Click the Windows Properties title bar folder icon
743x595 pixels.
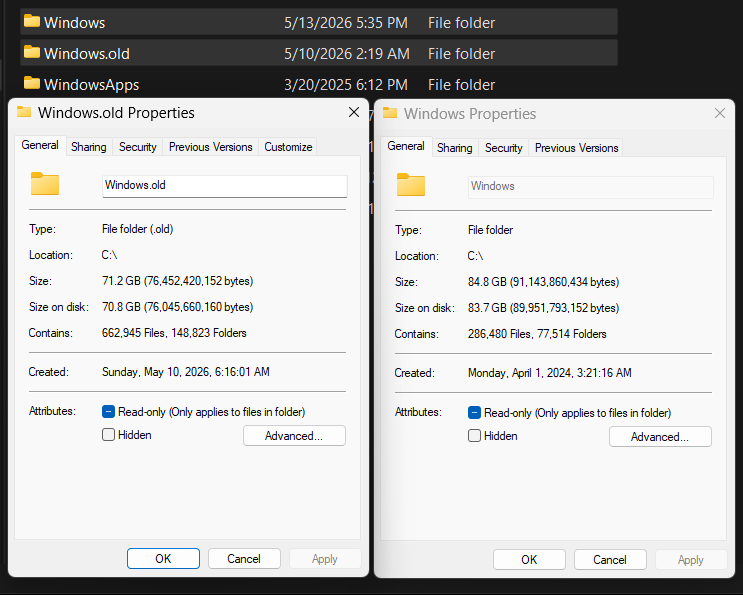(x=390, y=113)
